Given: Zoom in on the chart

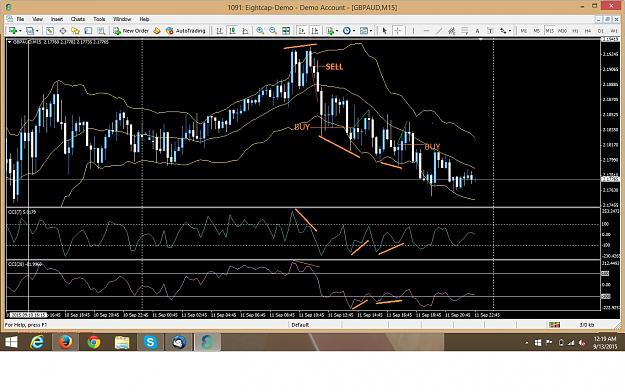Looking at the screenshot, I should [260, 31].
